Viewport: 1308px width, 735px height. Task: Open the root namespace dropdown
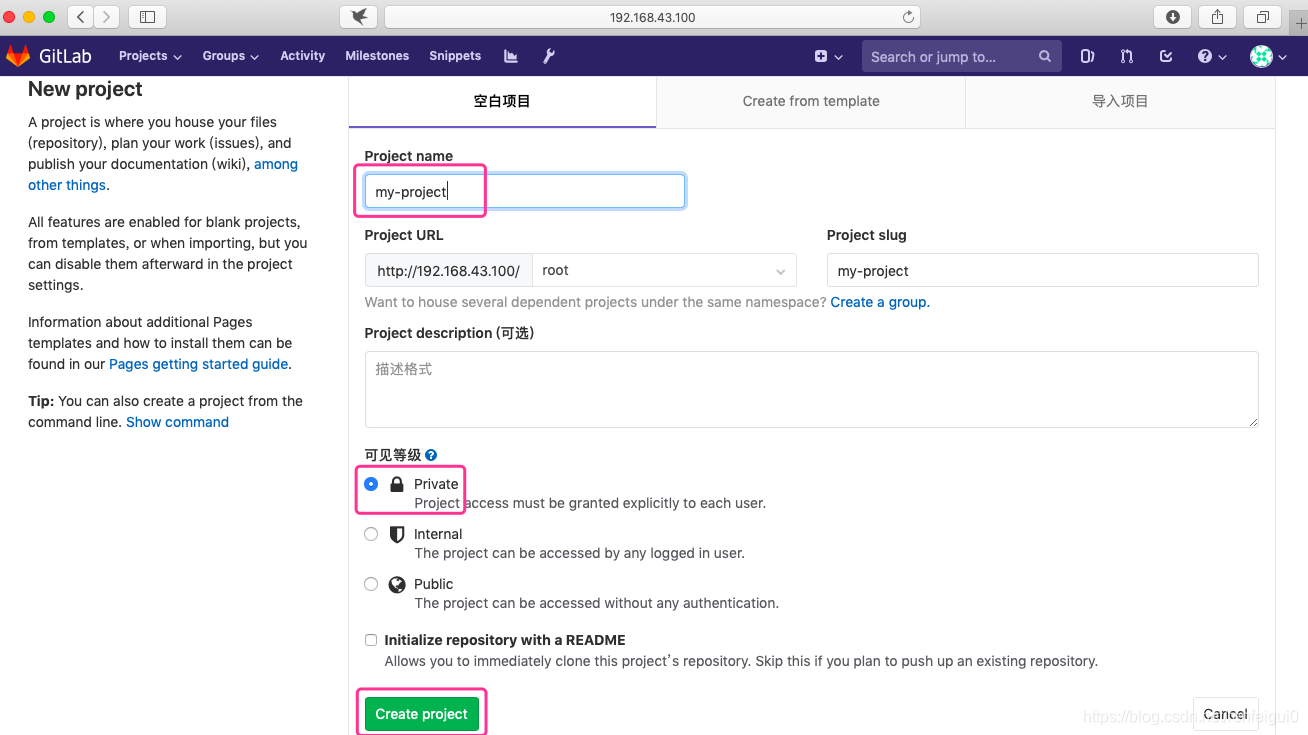664,270
